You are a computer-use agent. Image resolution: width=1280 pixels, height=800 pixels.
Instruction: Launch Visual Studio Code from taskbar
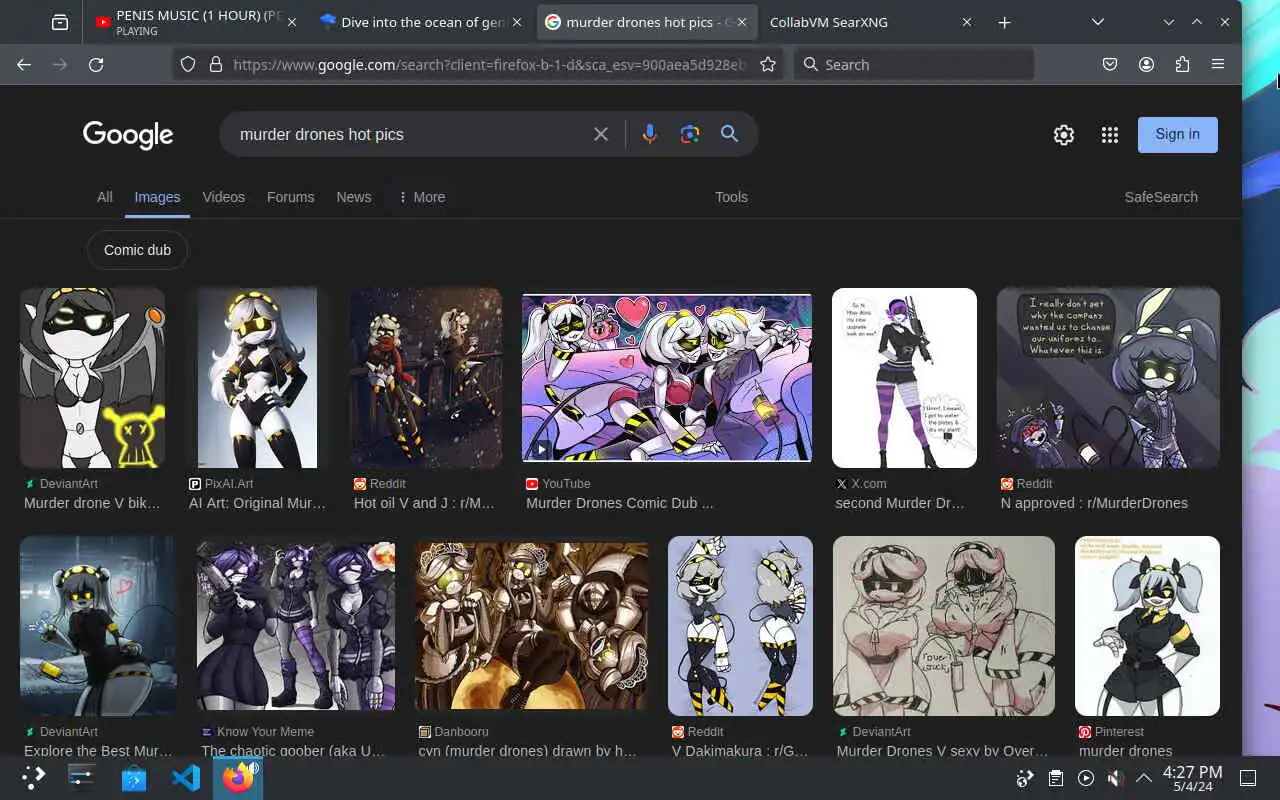pos(186,777)
